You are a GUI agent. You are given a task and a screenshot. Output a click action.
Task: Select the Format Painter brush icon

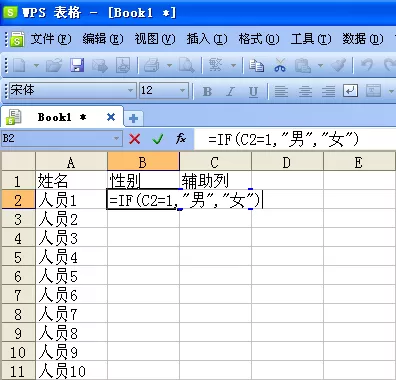tap(339, 65)
